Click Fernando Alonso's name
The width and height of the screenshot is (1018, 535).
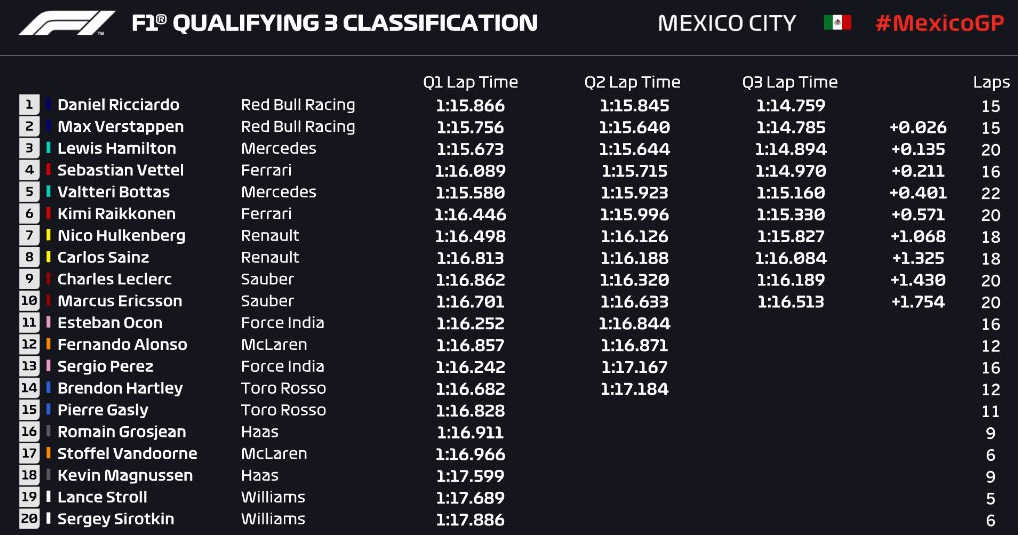[122, 345]
